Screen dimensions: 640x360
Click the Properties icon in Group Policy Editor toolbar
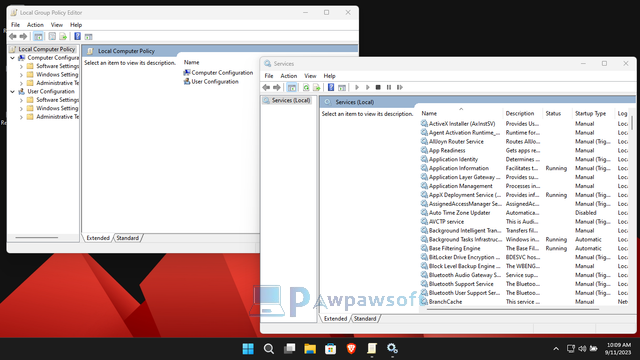(52, 36)
